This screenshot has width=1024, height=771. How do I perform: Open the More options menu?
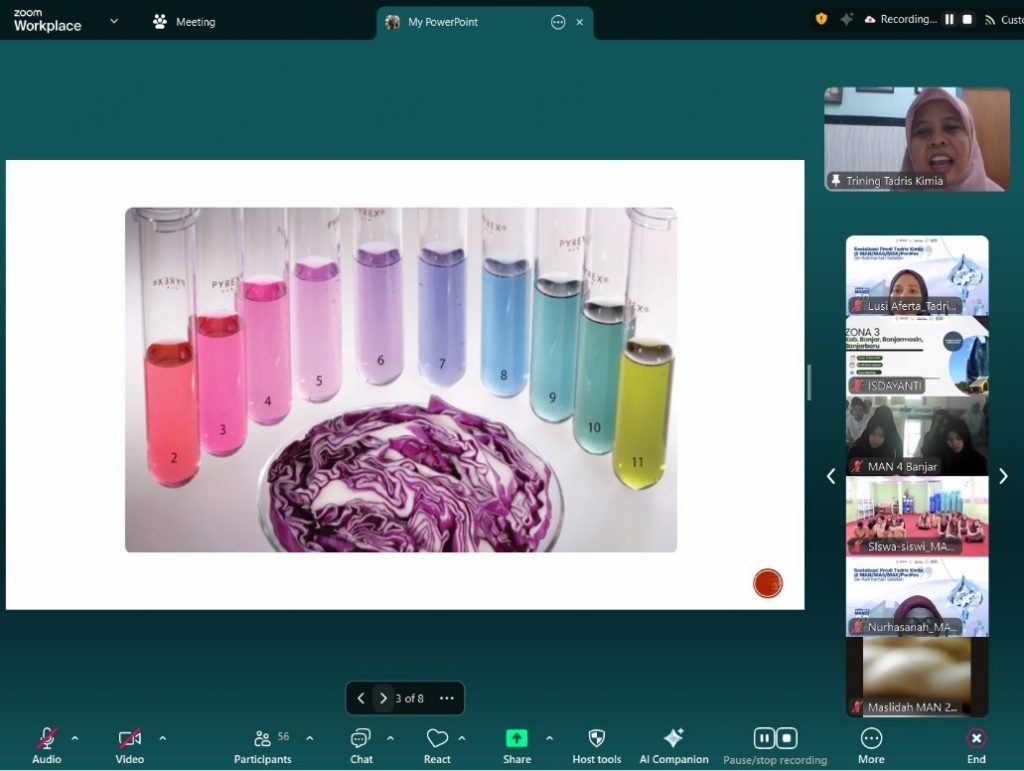coord(871,745)
